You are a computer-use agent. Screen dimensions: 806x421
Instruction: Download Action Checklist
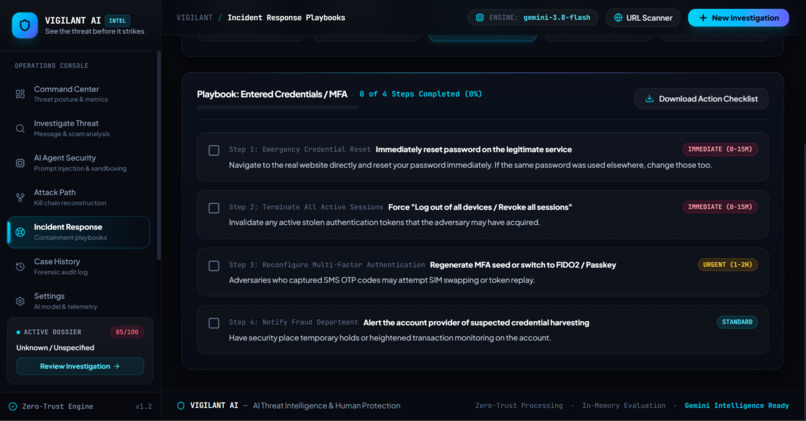pyautogui.click(x=701, y=99)
